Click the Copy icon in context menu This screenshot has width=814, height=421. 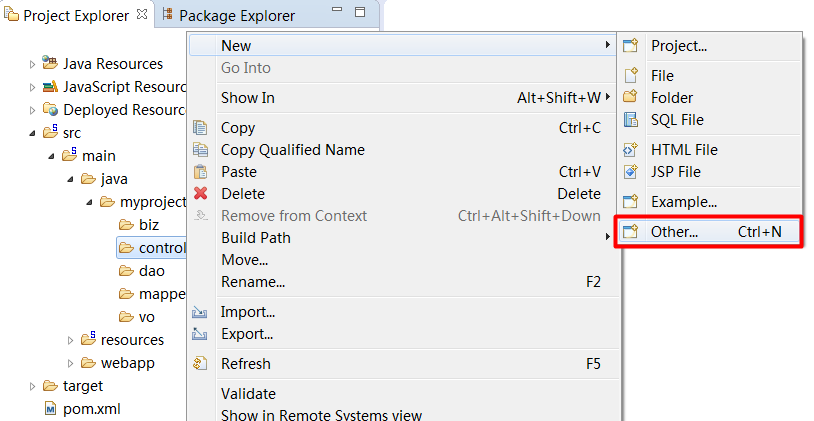[x=200, y=128]
